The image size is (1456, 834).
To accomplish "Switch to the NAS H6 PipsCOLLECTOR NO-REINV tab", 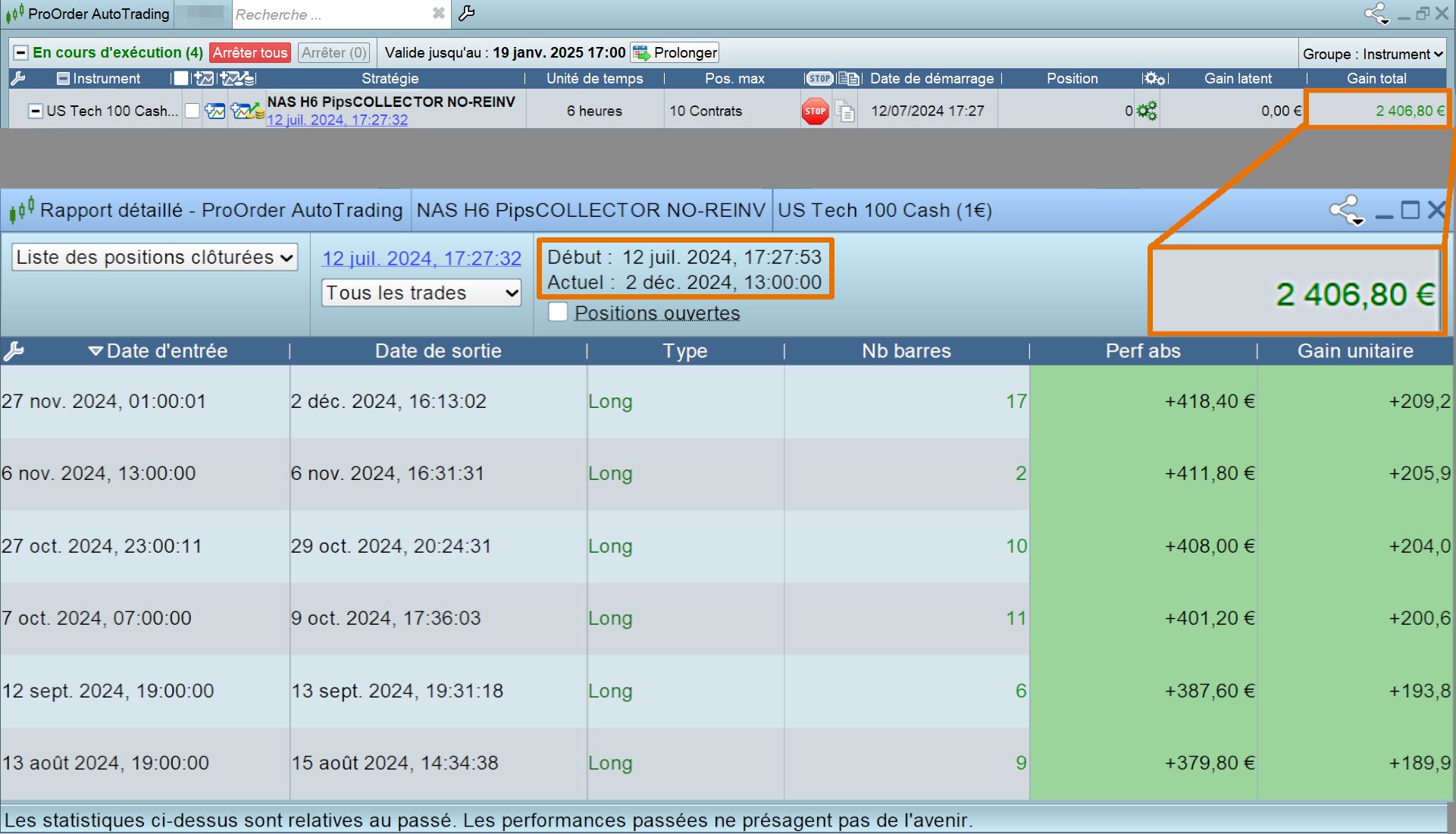I will point(590,210).
